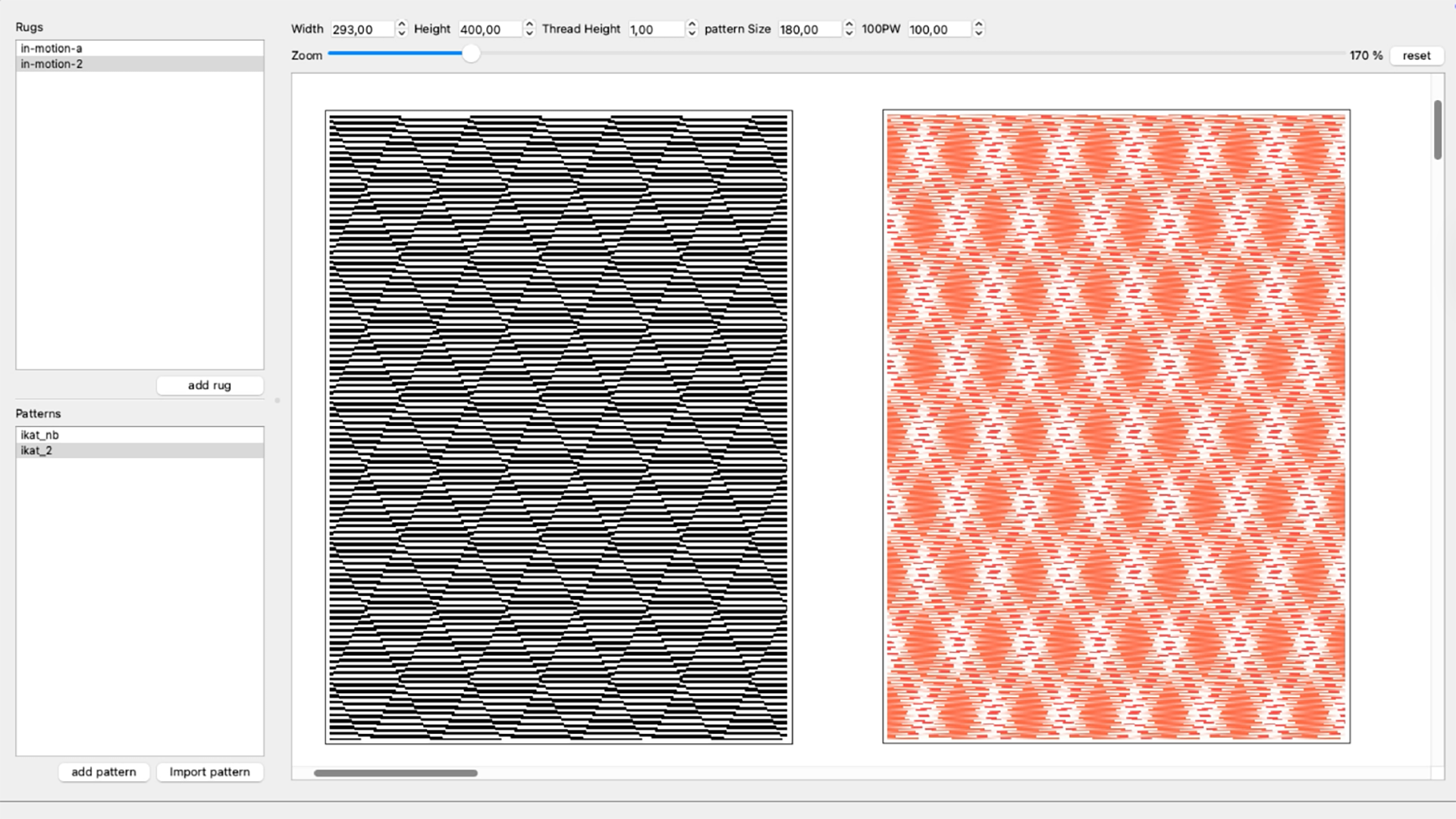Decrease pattern Size with down arrow
Viewport: 1456px width, 819px height.
coord(849,33)
